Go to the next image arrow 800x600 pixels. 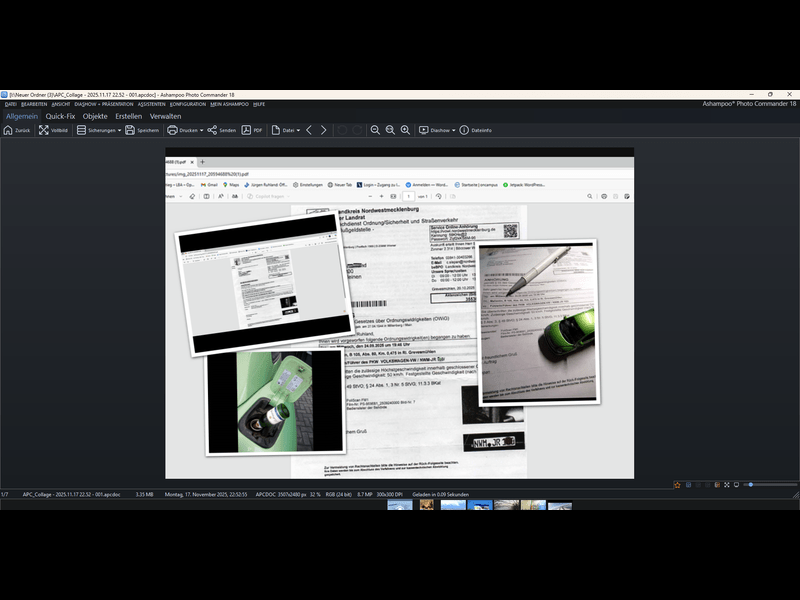click(323, 130)
